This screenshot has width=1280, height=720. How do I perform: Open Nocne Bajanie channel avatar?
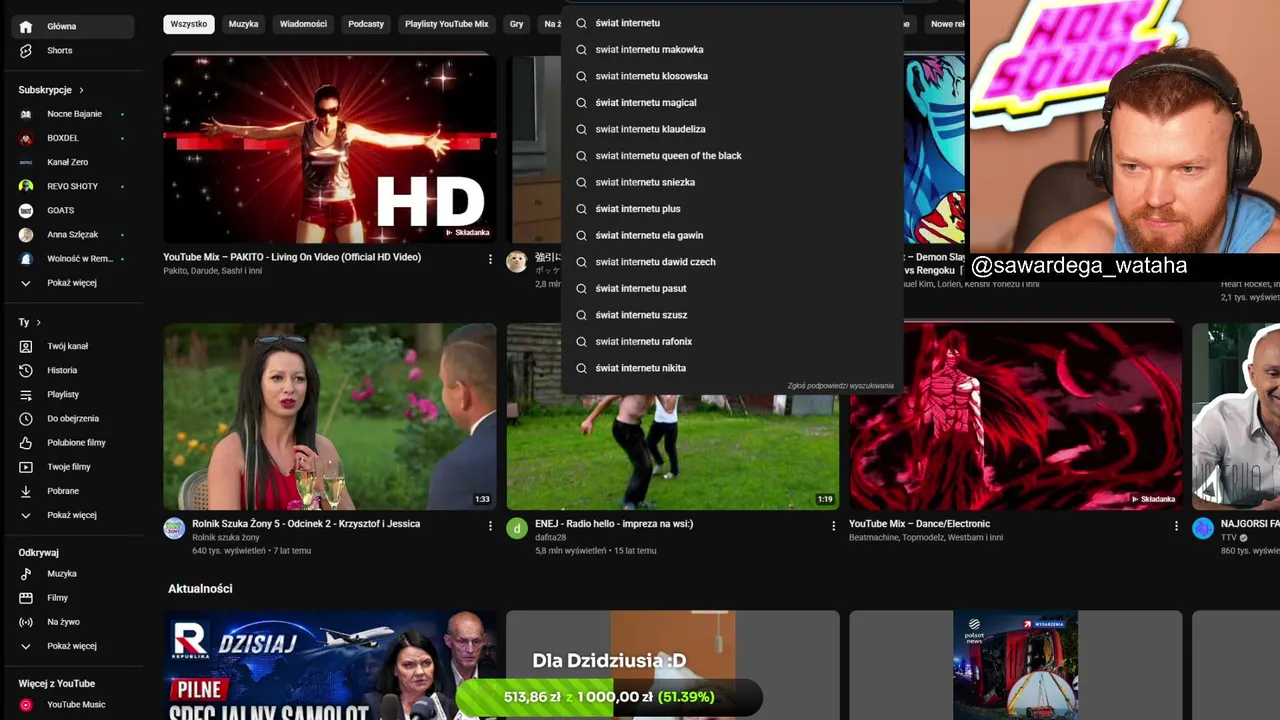26,114
